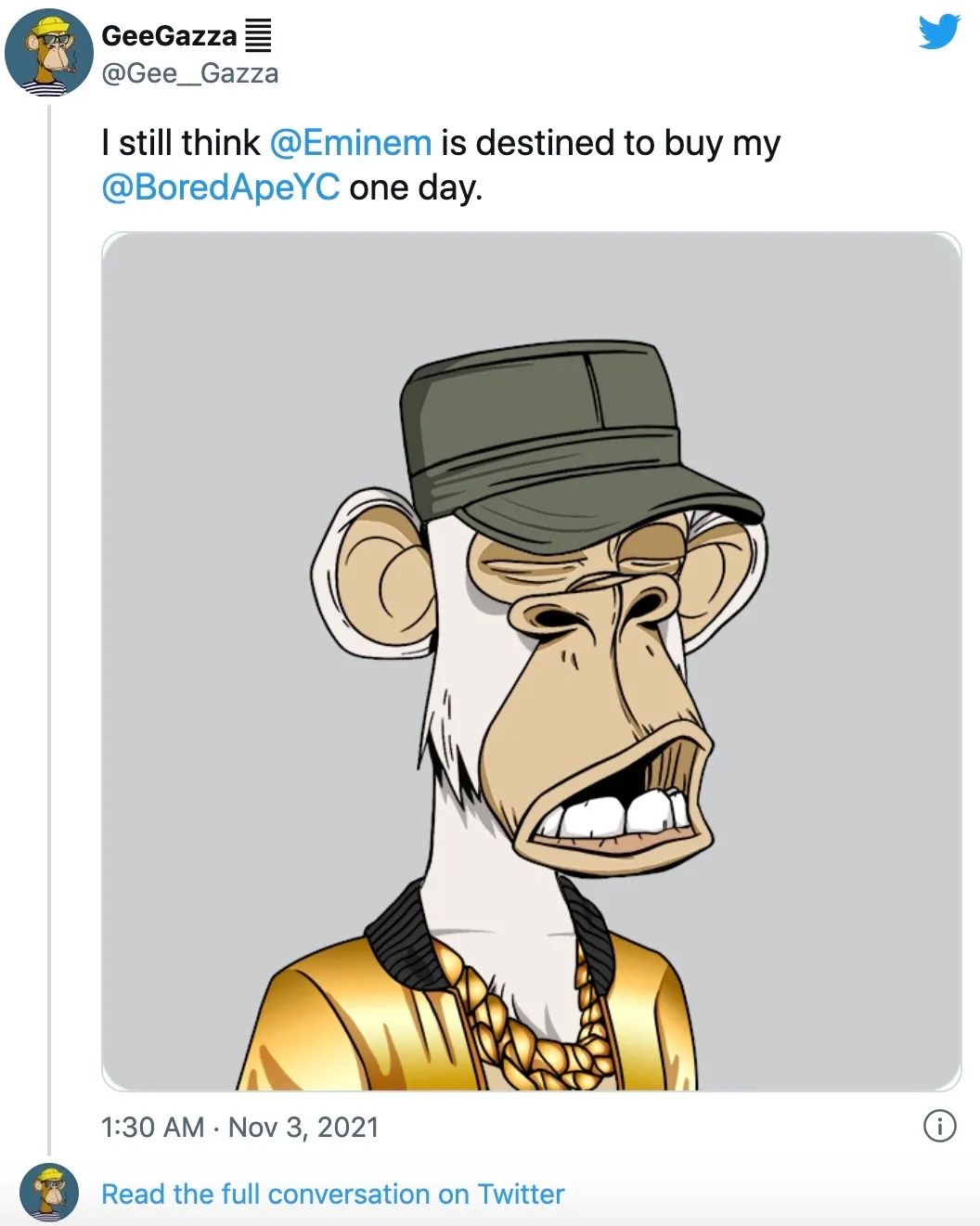Click the "one day." tweet text
This screenshot has height=1226, width=980.
click(416, 187)
